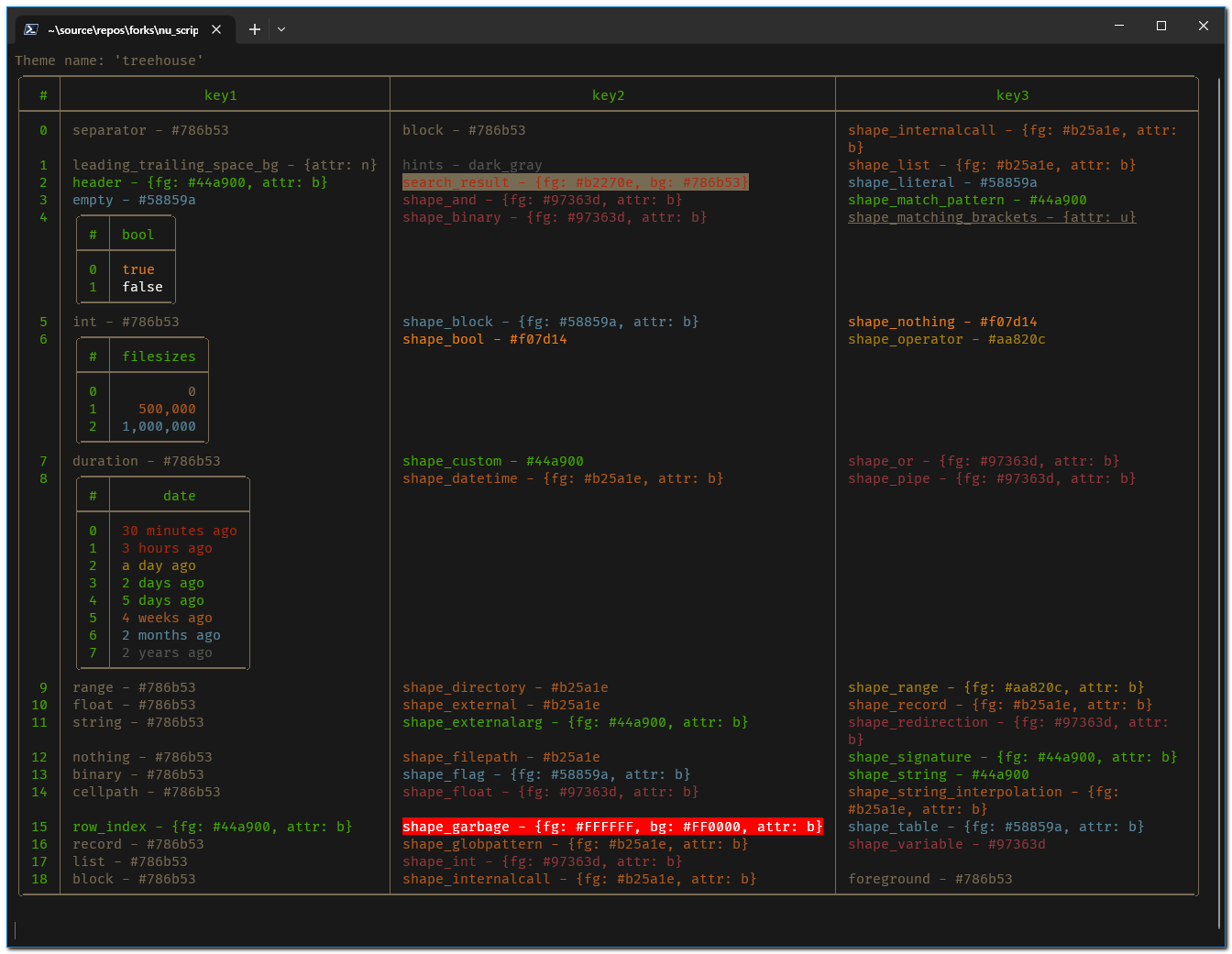The image size is (1232, 954).
Task: Click the red 'shape_garbage' entry
Action: (x=612, y=827)
